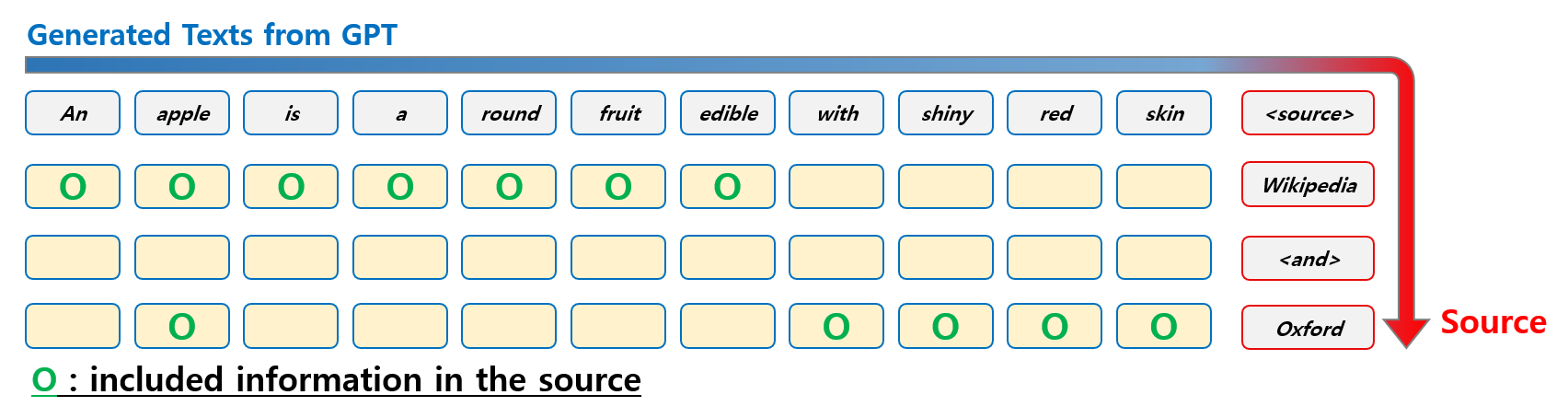Select the 'Oxford' source box
Screen dimensions: 1568x418
point(1308,328)
